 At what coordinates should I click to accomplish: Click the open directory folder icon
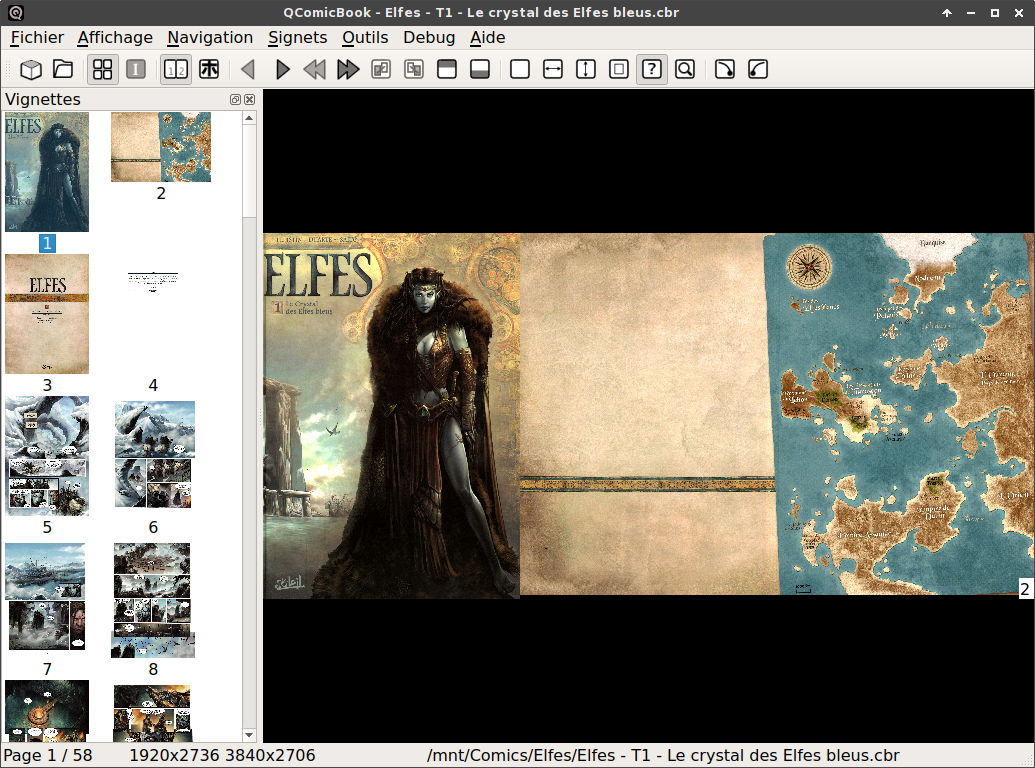63,69
